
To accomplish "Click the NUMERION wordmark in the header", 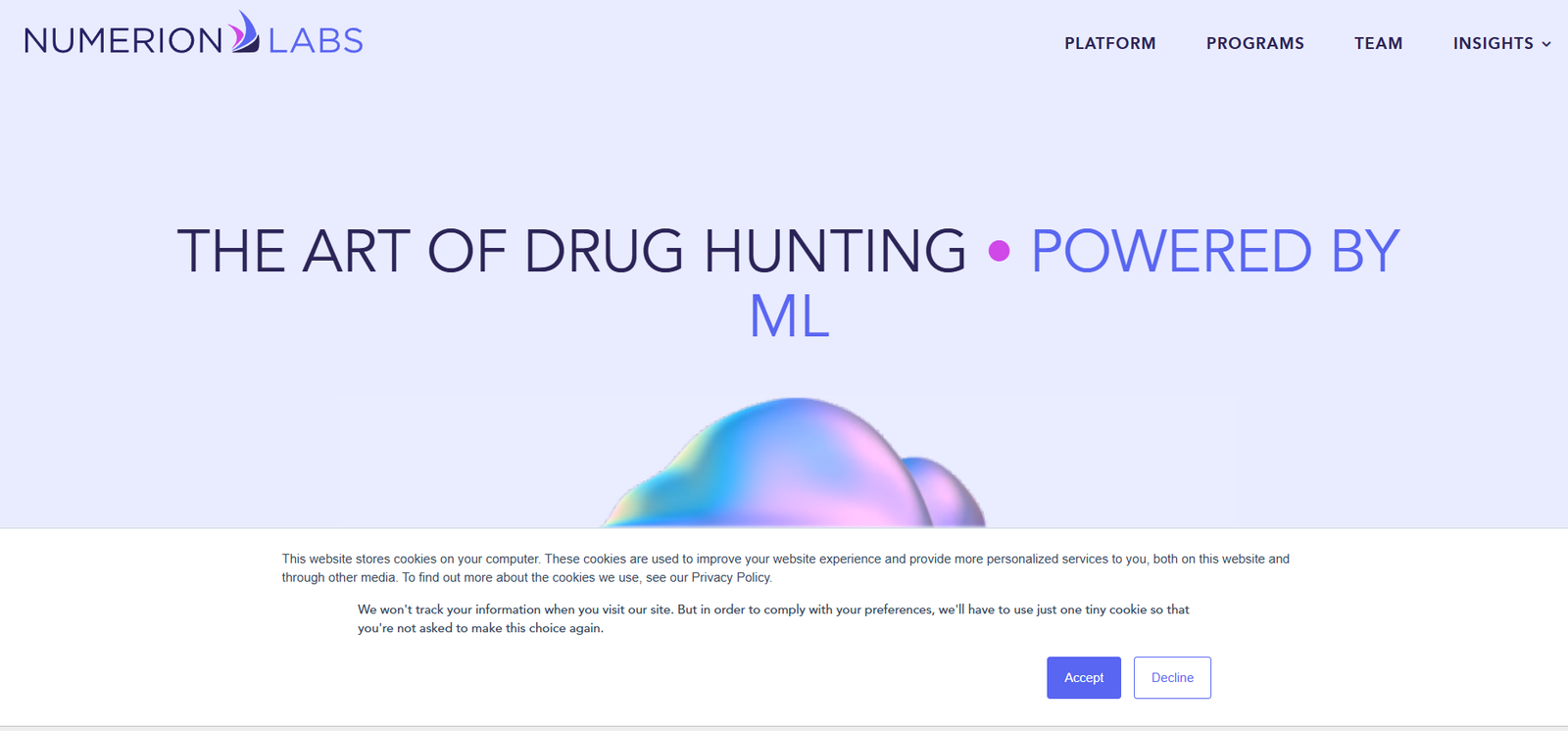I will click(123, 41).
